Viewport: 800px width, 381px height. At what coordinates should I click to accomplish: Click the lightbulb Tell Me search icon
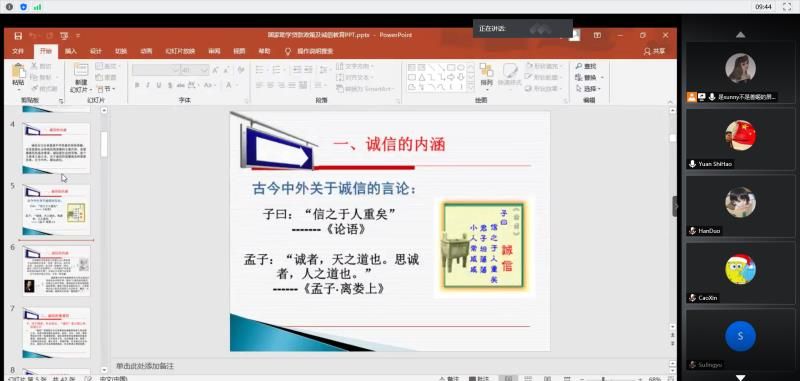[x=288, y=51]
